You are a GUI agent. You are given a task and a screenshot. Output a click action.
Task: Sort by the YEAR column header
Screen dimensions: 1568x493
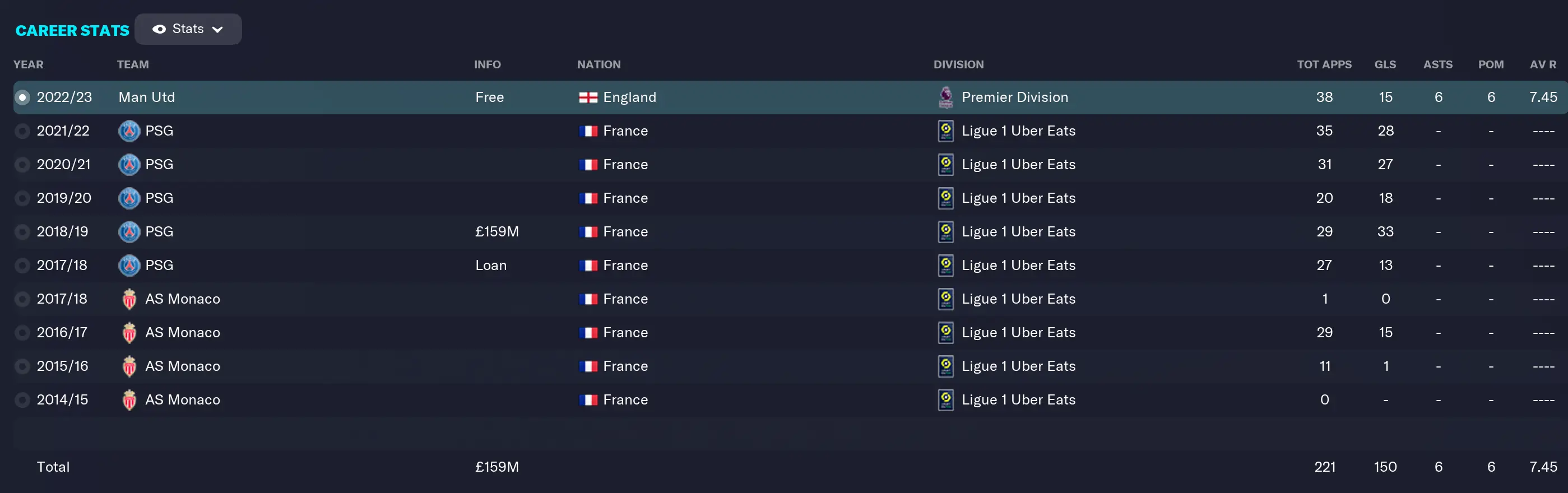[x=28, y=64]
